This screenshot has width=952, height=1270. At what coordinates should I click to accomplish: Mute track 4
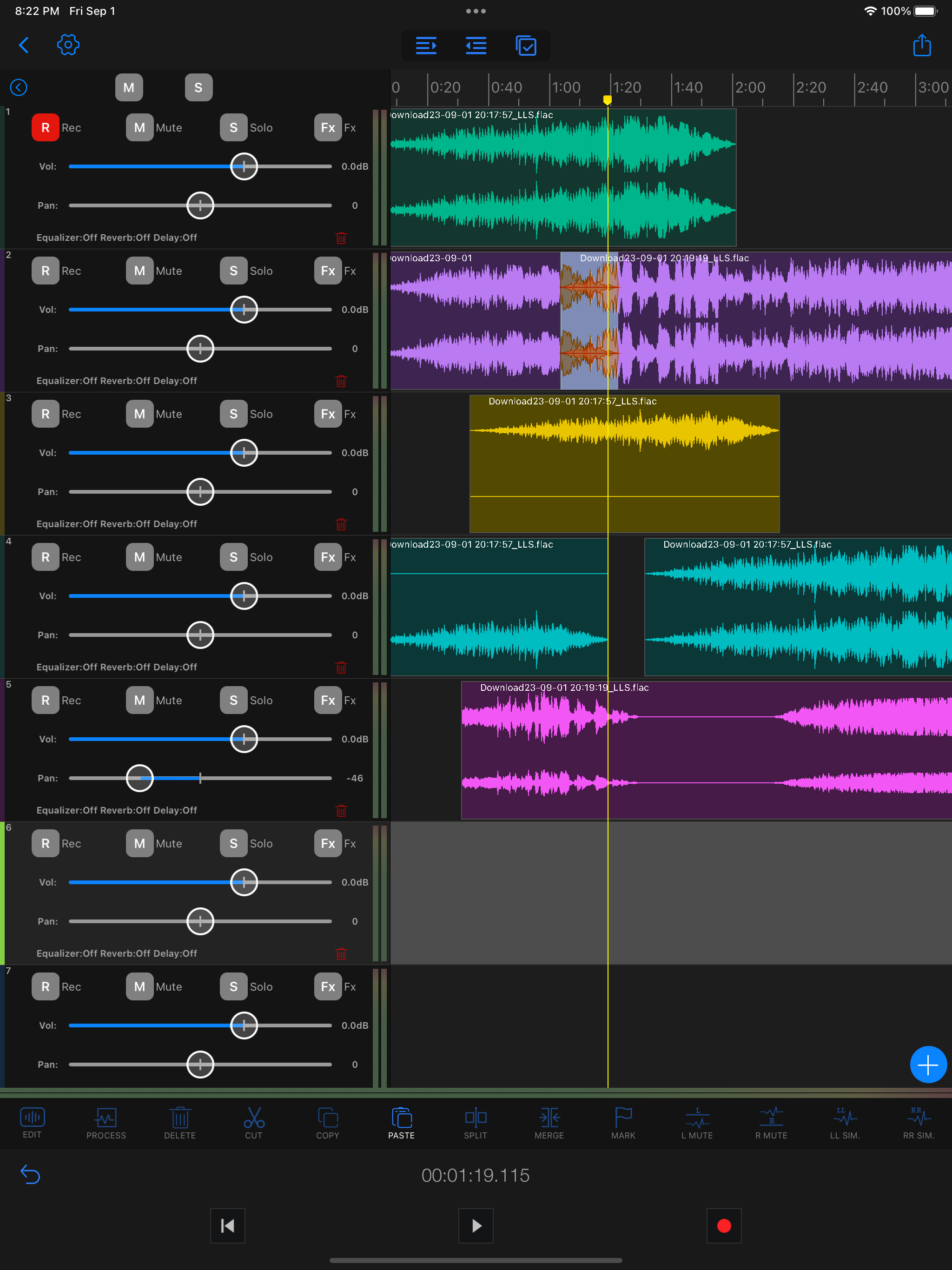[x=139, y=557]
